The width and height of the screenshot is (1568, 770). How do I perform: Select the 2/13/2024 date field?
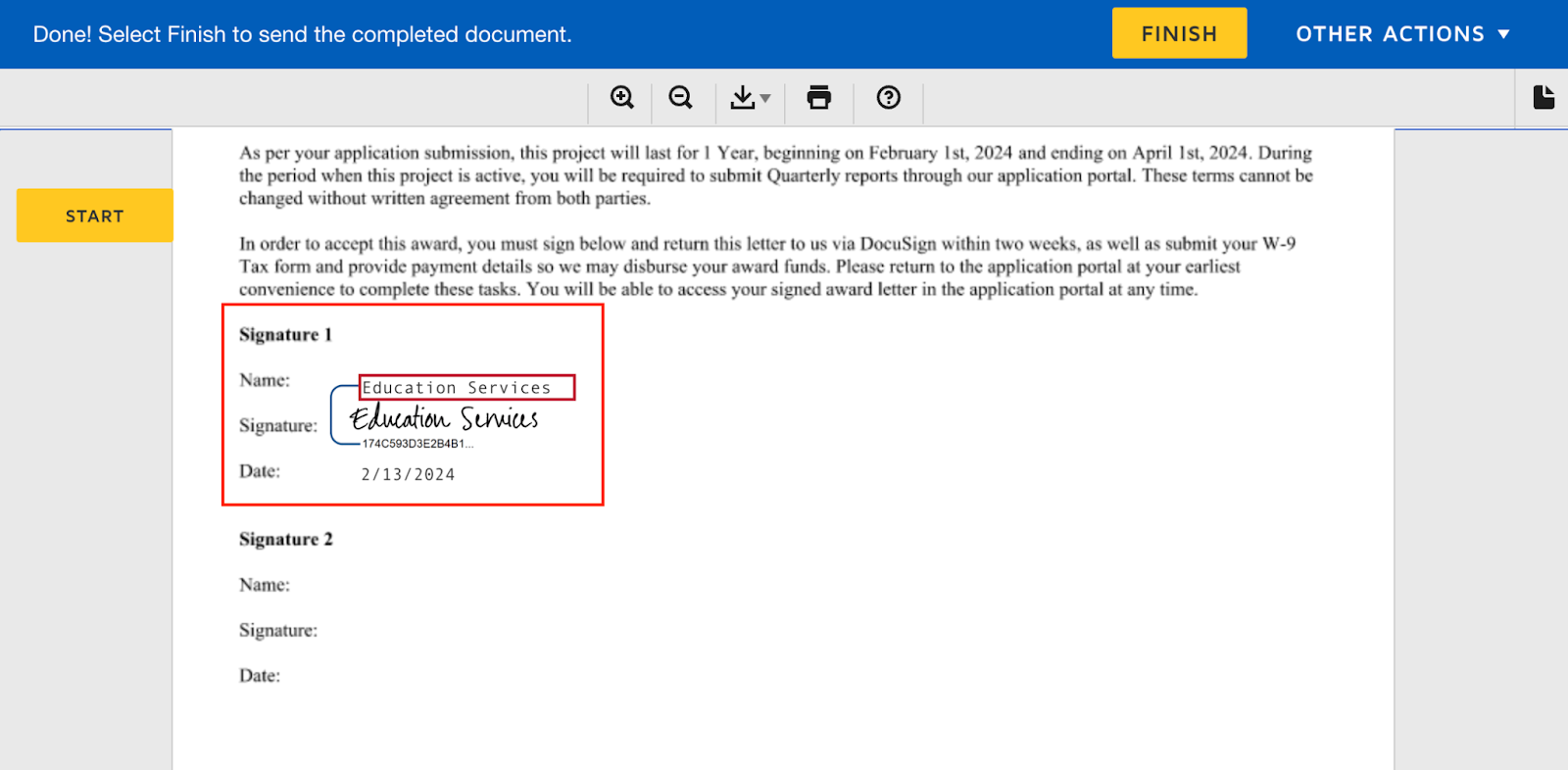click(408, 474)
